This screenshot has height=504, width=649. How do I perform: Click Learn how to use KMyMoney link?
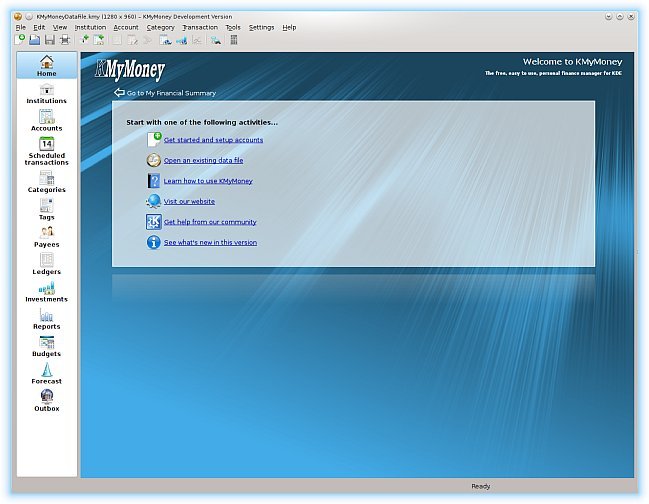[x=208, y=181]
